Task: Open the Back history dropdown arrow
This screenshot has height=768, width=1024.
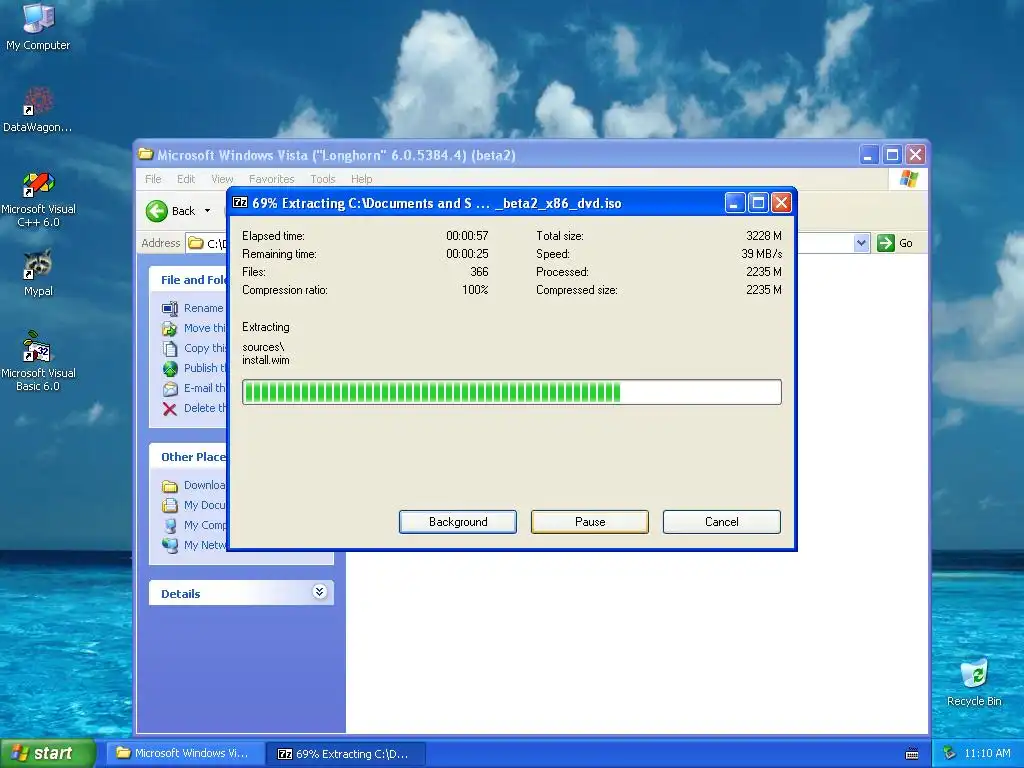Action: 208,211
